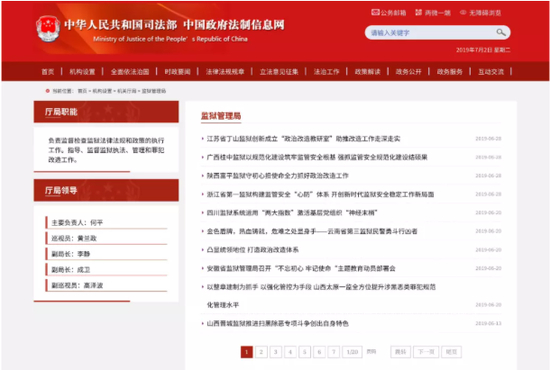Click 首页 in the breadcrumb trail
The height and width of the screenshot is (370, 550).
(x=82, y=91)
